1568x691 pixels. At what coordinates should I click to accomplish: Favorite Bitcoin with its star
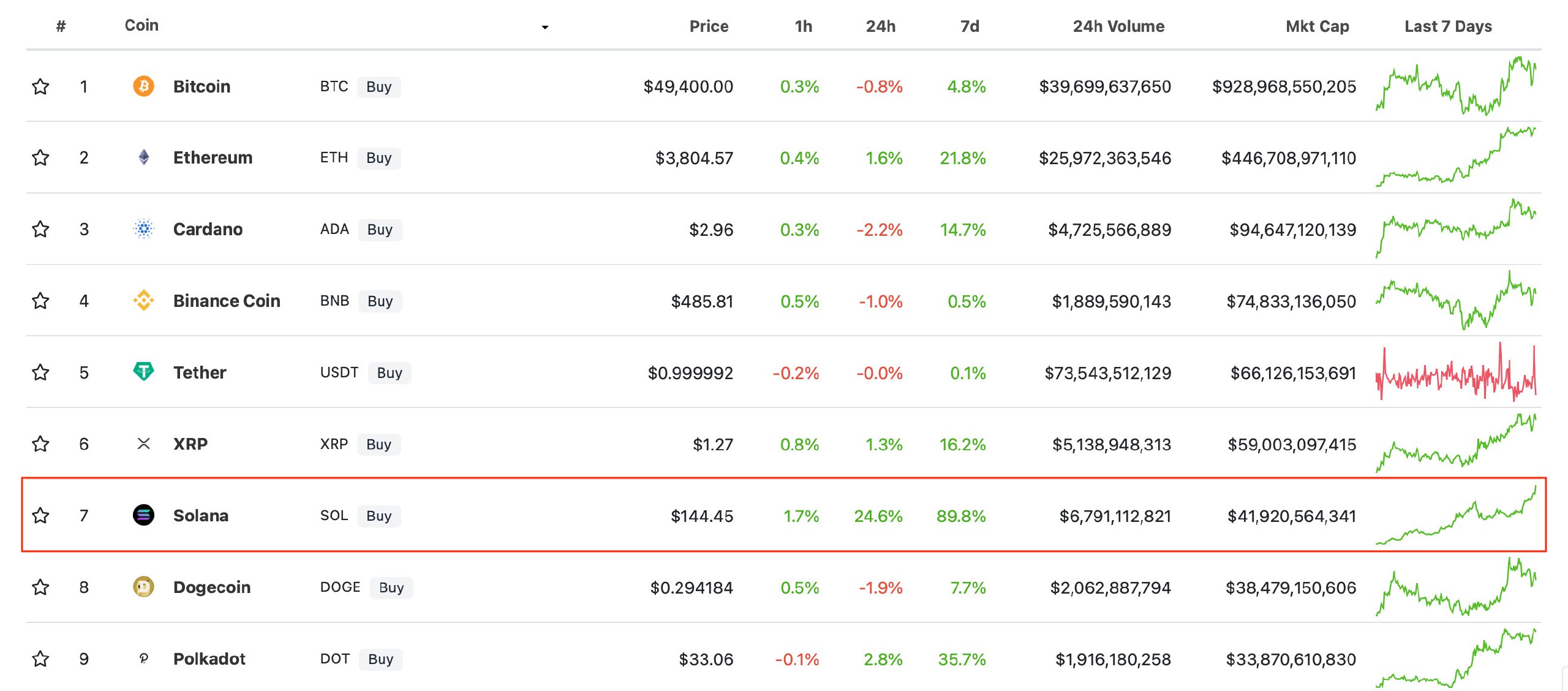point(40,86)
